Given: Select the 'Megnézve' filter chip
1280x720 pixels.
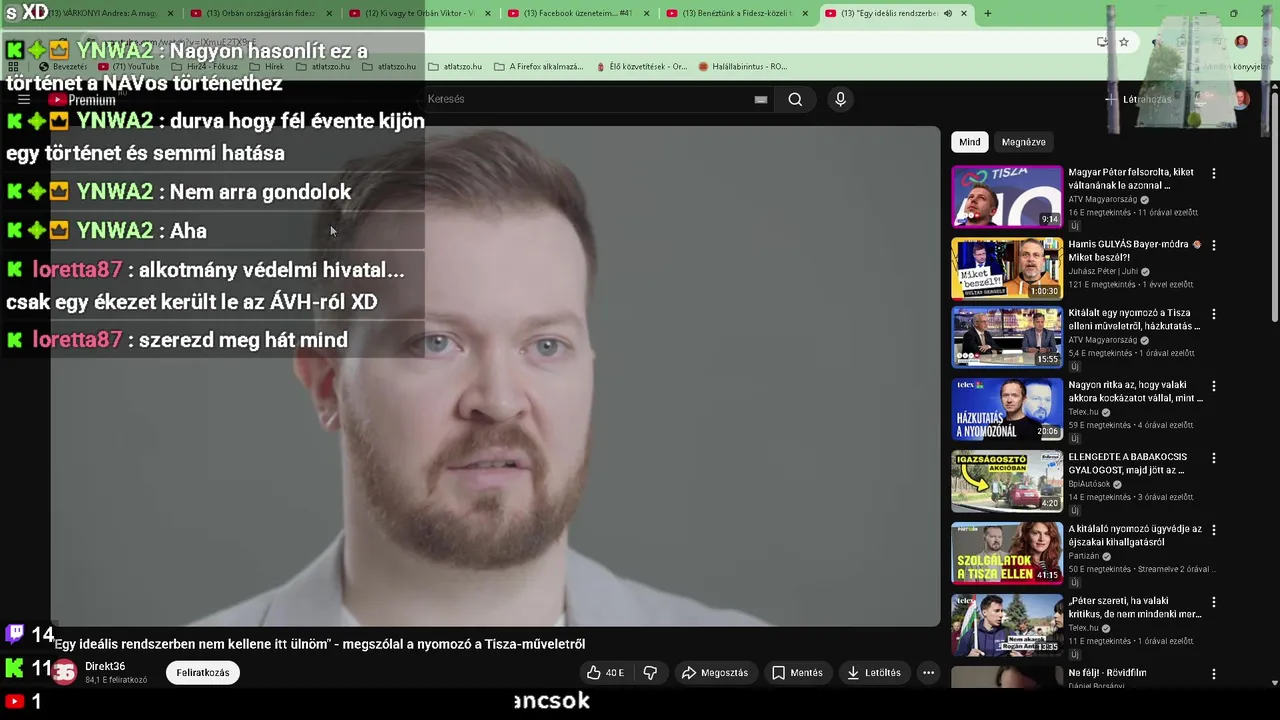Looking at the screenshot, I should click(1024, 142).
